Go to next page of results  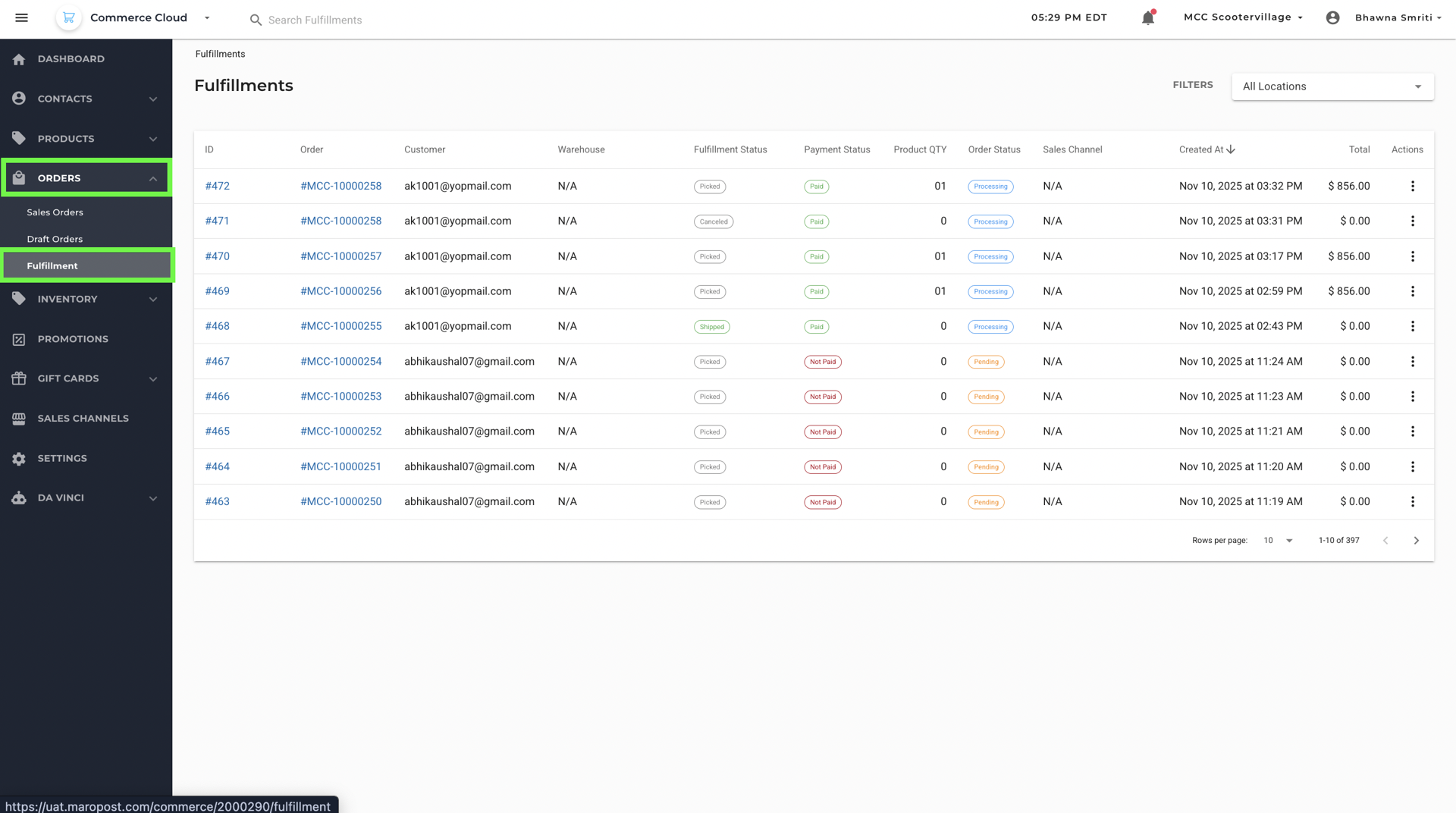click(1416, 541)
